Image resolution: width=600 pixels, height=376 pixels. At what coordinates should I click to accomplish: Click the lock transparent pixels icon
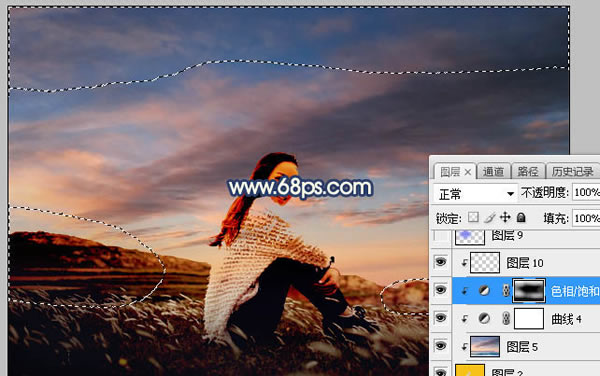[x=473, y=218]
